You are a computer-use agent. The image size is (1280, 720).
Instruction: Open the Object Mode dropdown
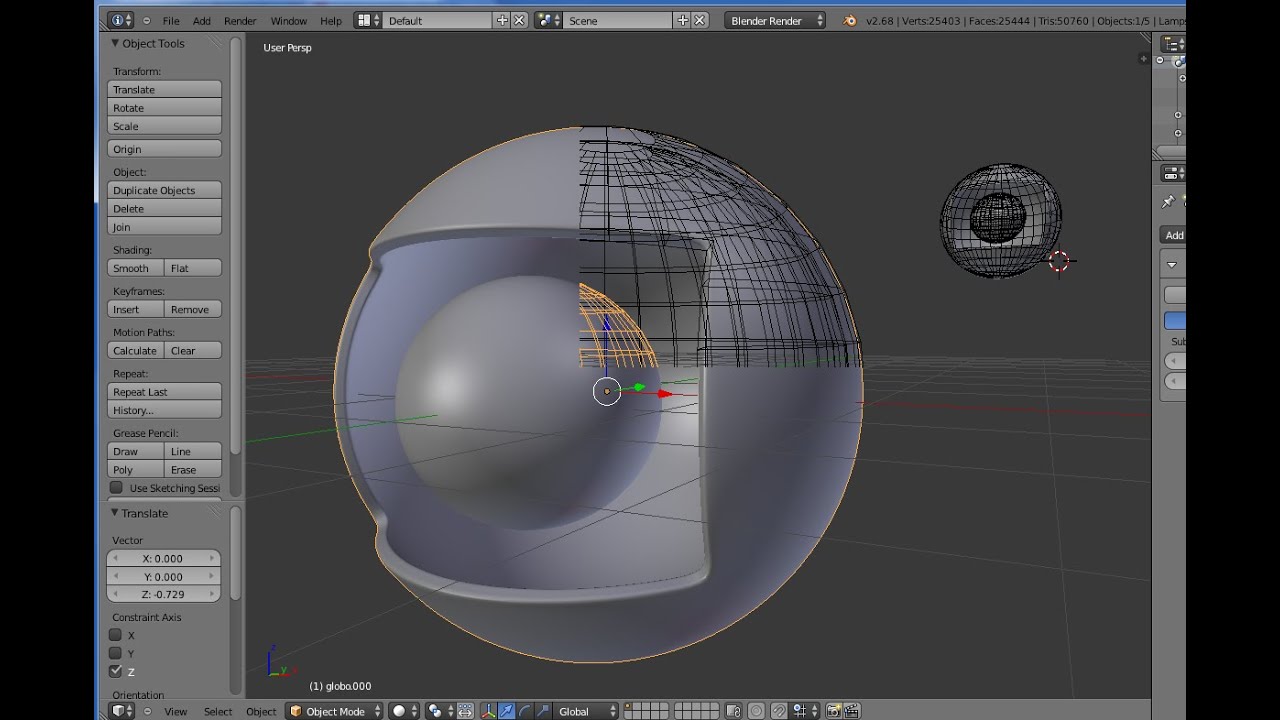click(335, 711)
